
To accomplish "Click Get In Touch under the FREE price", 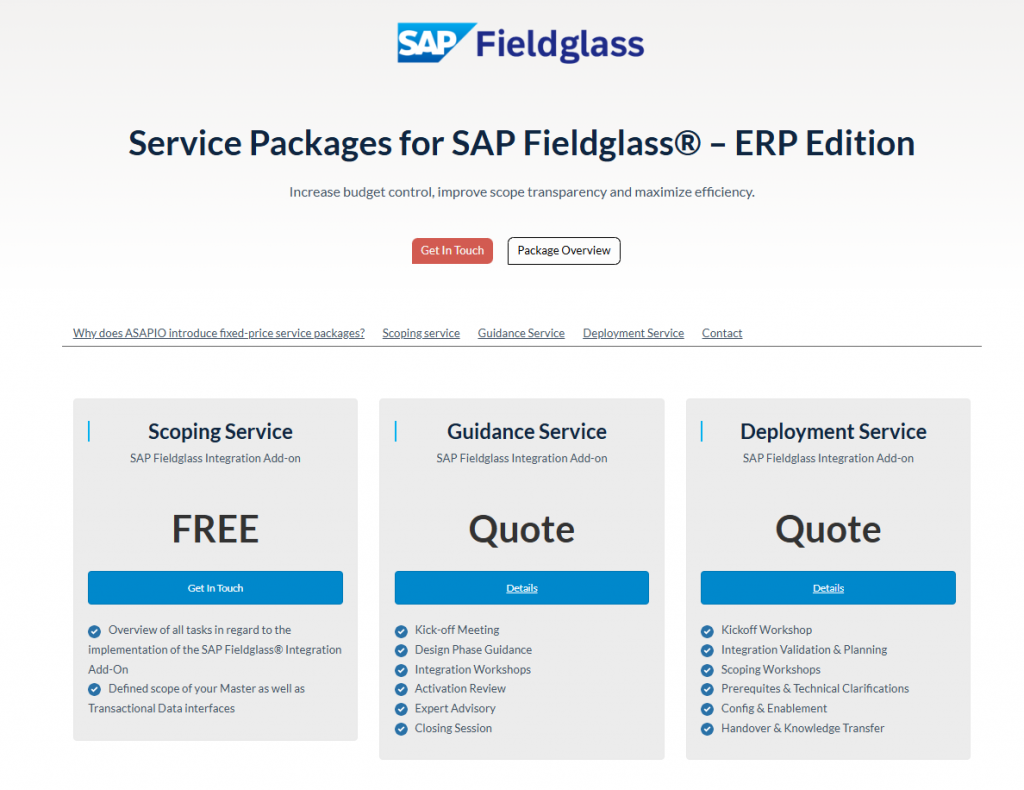I will [x=215, y=588].
